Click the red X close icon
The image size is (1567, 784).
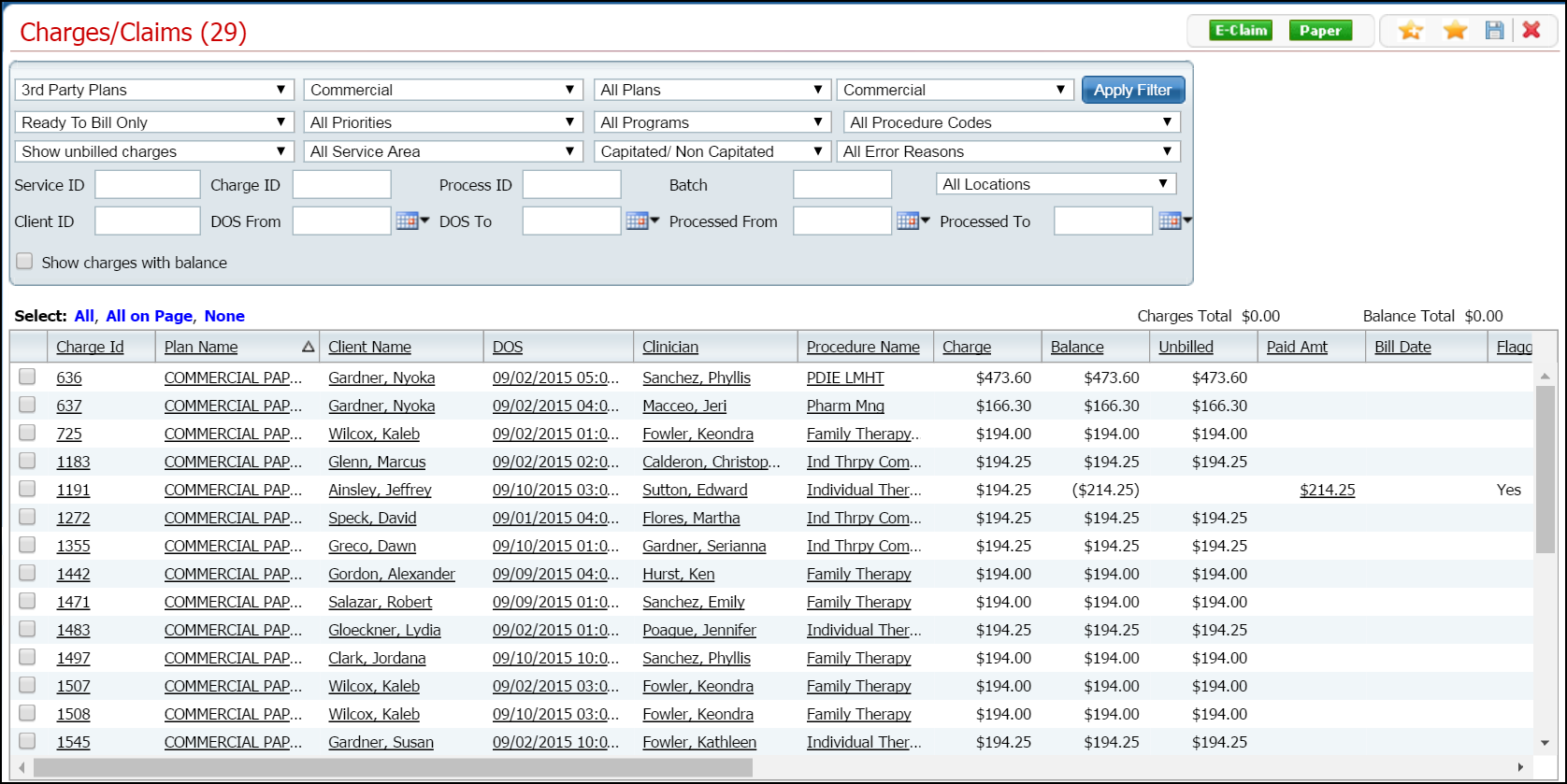click(1531, 31)
